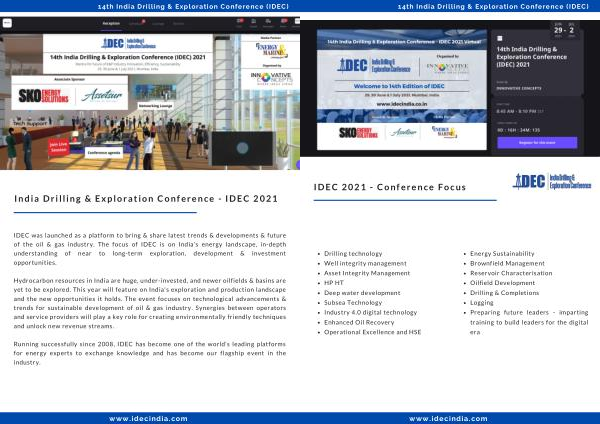Click the Logging bullet
Image resolution: width=600 pixels, height=424 pixels.
481,303
